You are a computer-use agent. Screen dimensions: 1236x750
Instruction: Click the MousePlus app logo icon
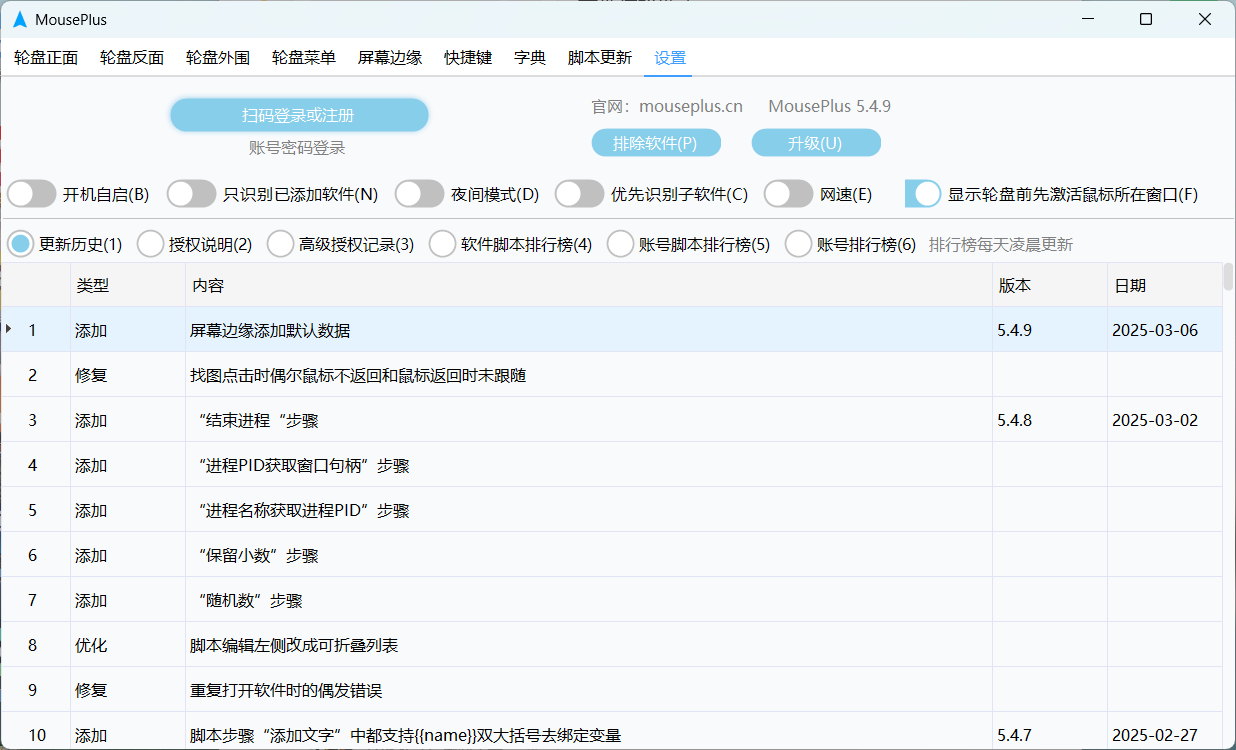(19, 20)
